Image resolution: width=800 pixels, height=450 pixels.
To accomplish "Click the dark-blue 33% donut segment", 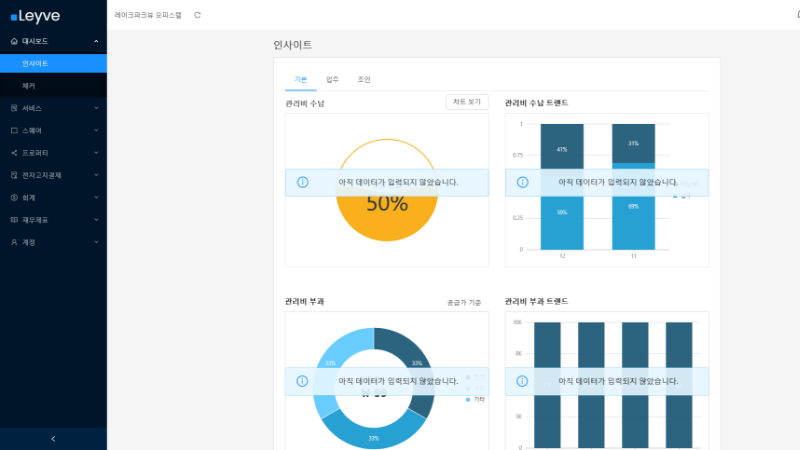I will (x=417, y=363).
